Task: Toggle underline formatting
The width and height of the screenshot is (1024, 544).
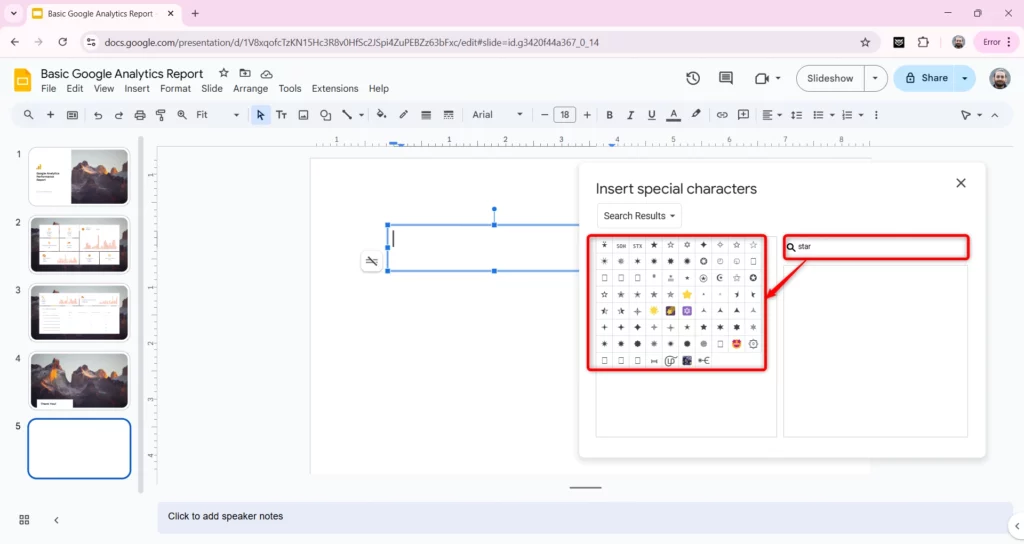Action: pos(651,115)
